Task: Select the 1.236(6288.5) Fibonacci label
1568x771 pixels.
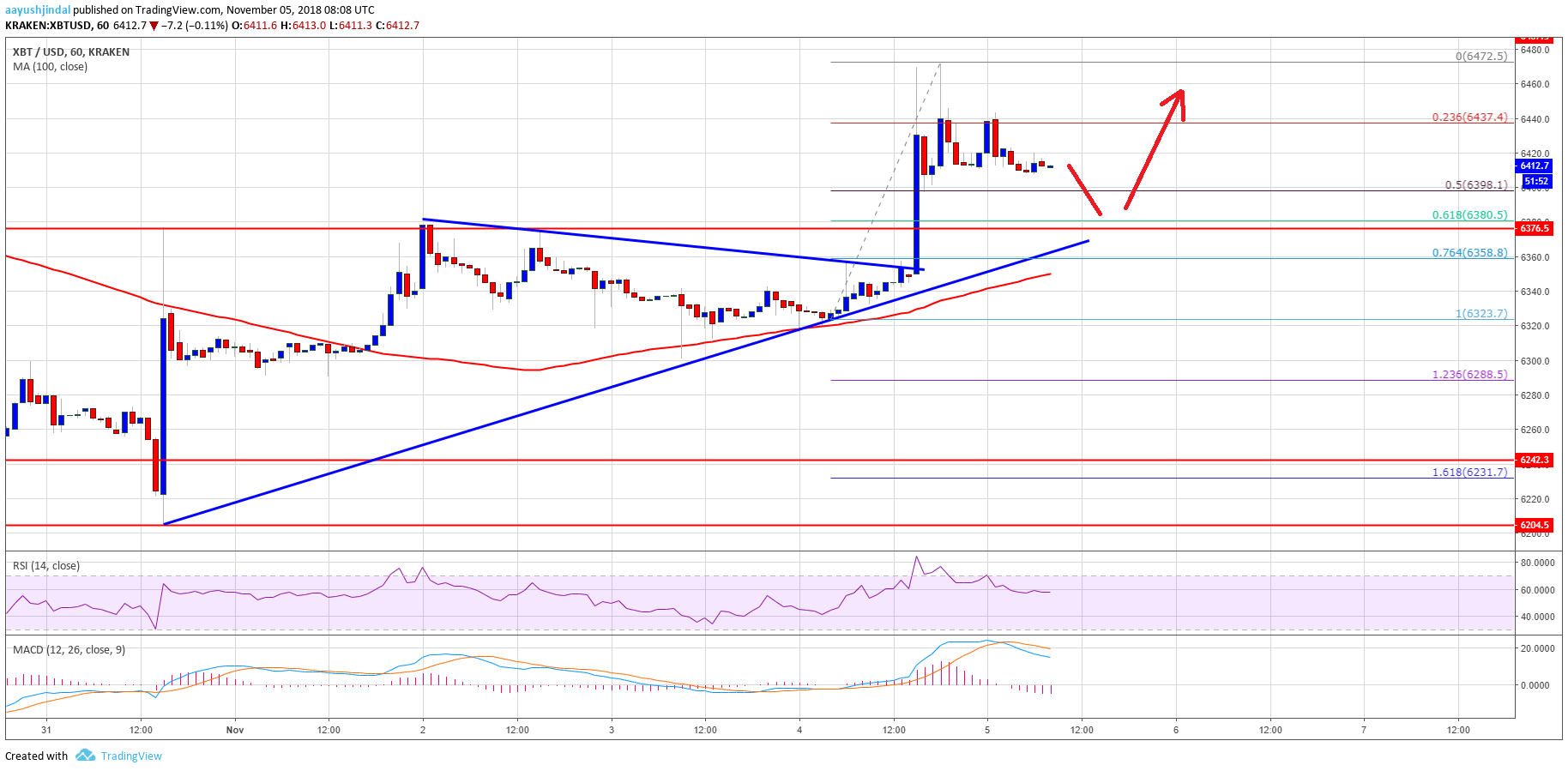Action: (x=1469, y=375)
